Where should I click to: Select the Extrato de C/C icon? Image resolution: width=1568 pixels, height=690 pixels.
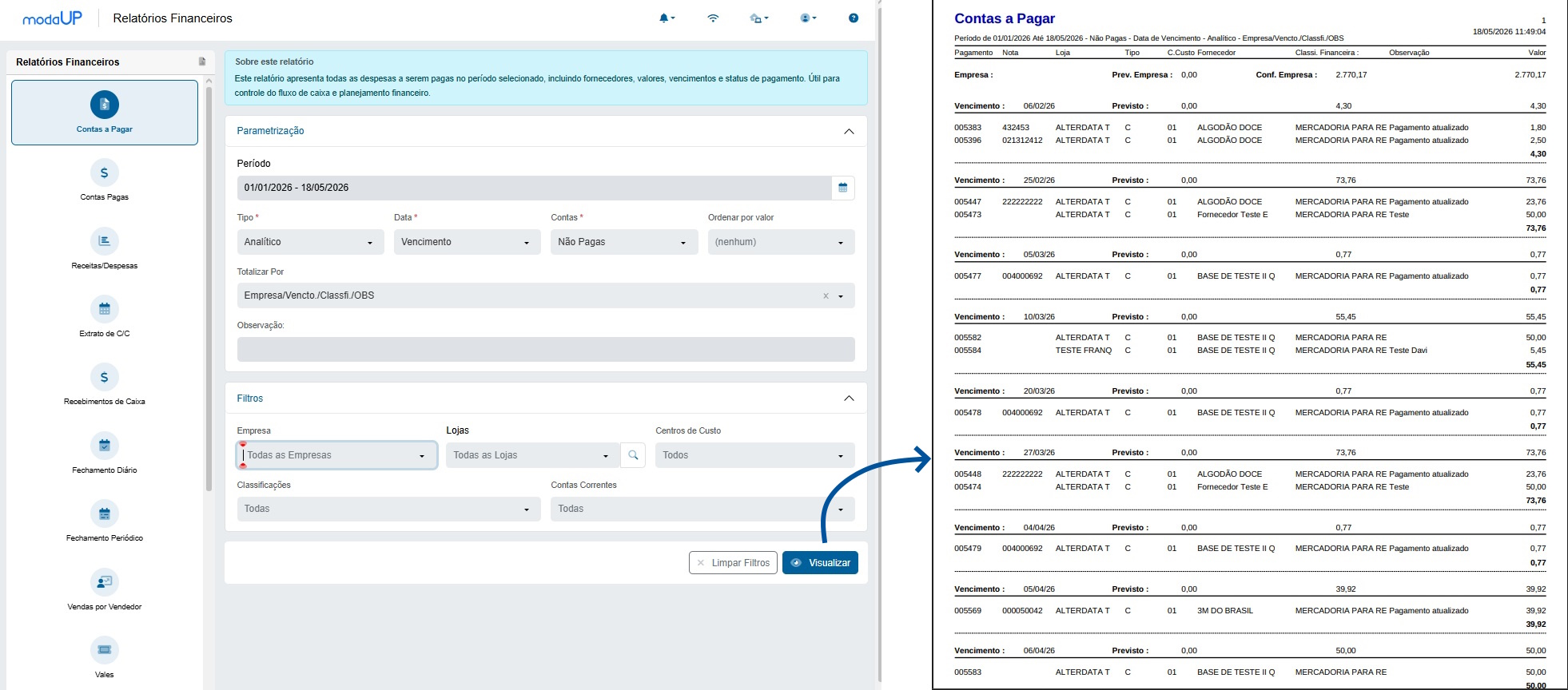pyautogui.click(x=105, y=309)
